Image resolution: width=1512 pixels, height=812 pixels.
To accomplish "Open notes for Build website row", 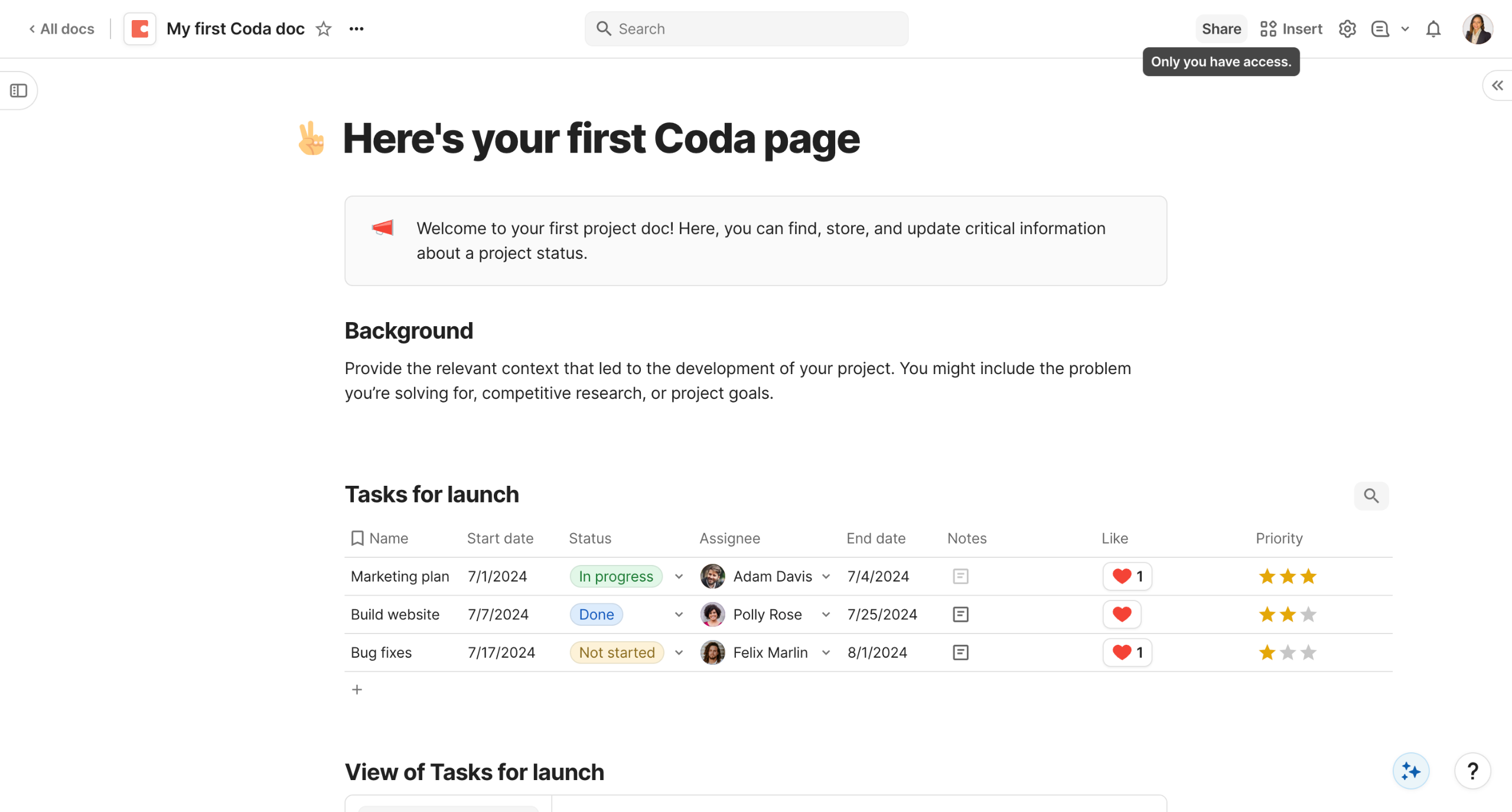I will [x=960, y=614].
